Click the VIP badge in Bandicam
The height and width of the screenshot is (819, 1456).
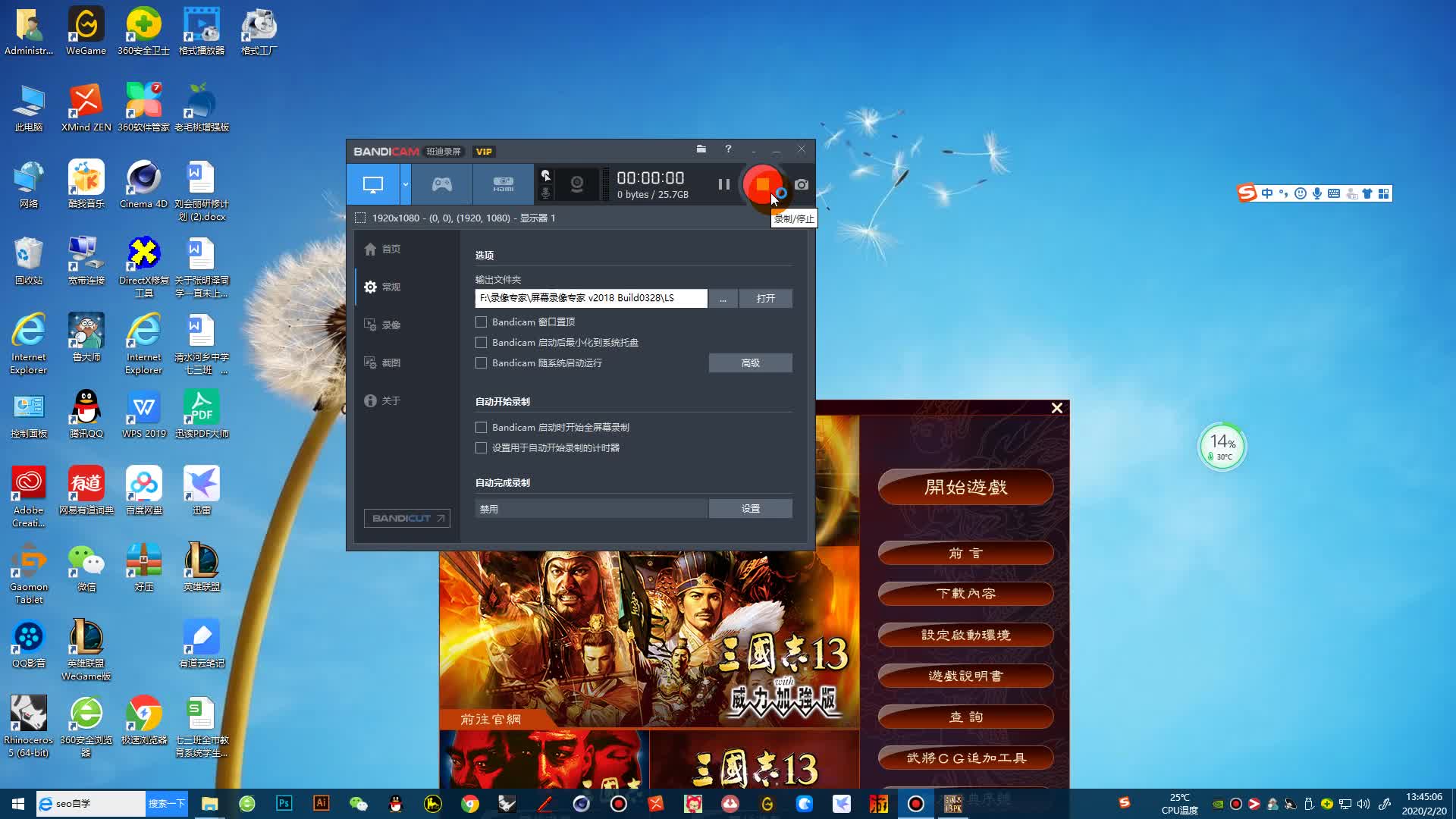coord(484,152)
